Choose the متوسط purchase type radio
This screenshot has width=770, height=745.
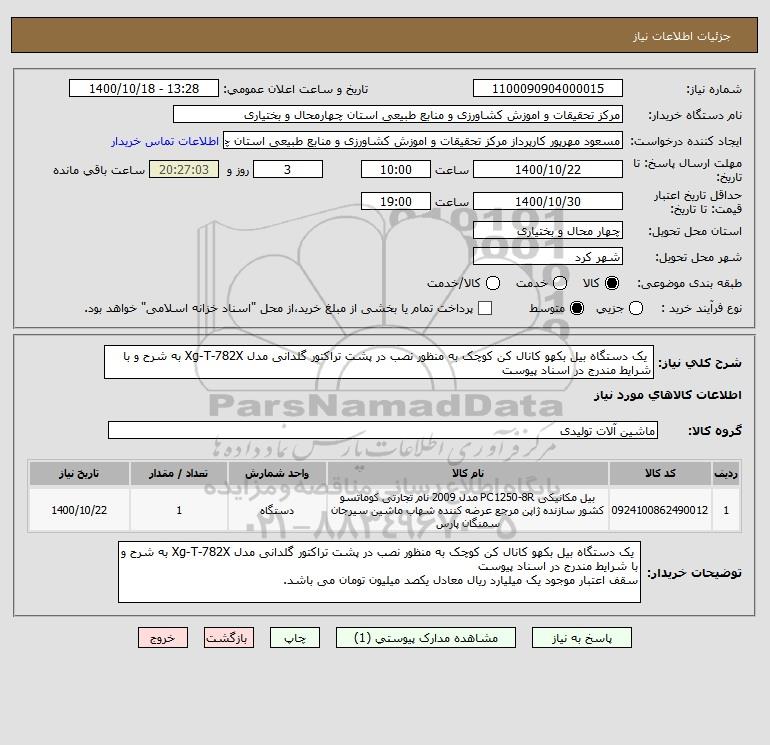point(577,308)
